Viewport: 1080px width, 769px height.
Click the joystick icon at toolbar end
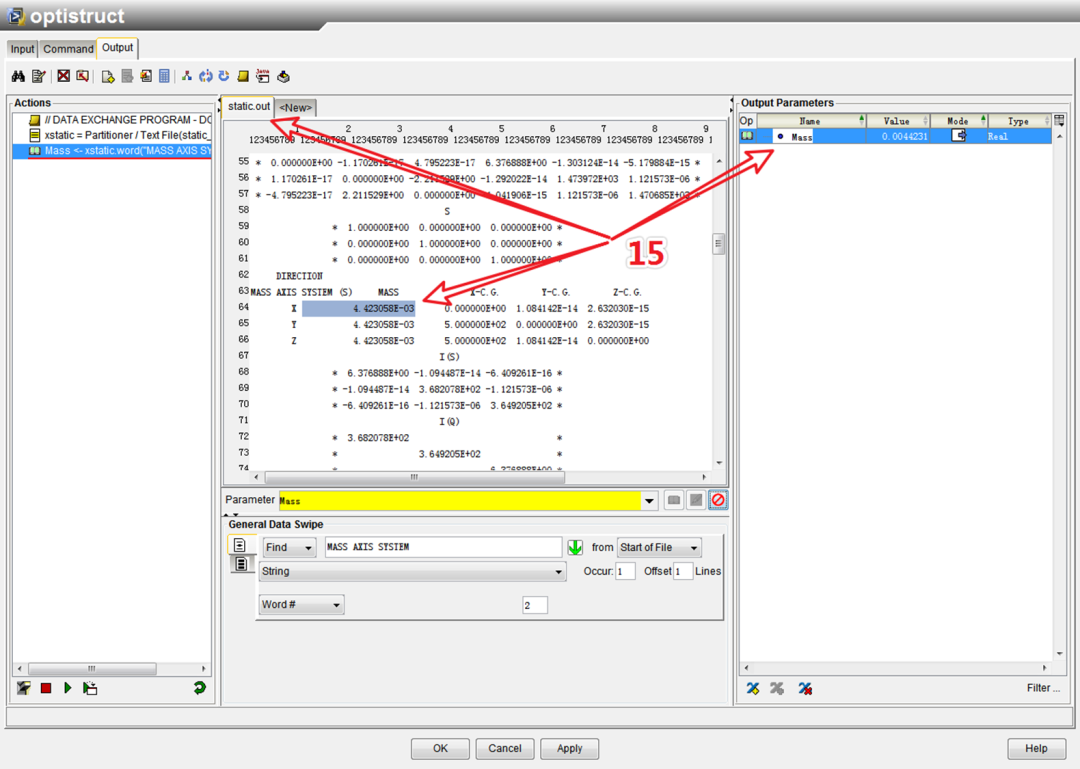[283, 76]
